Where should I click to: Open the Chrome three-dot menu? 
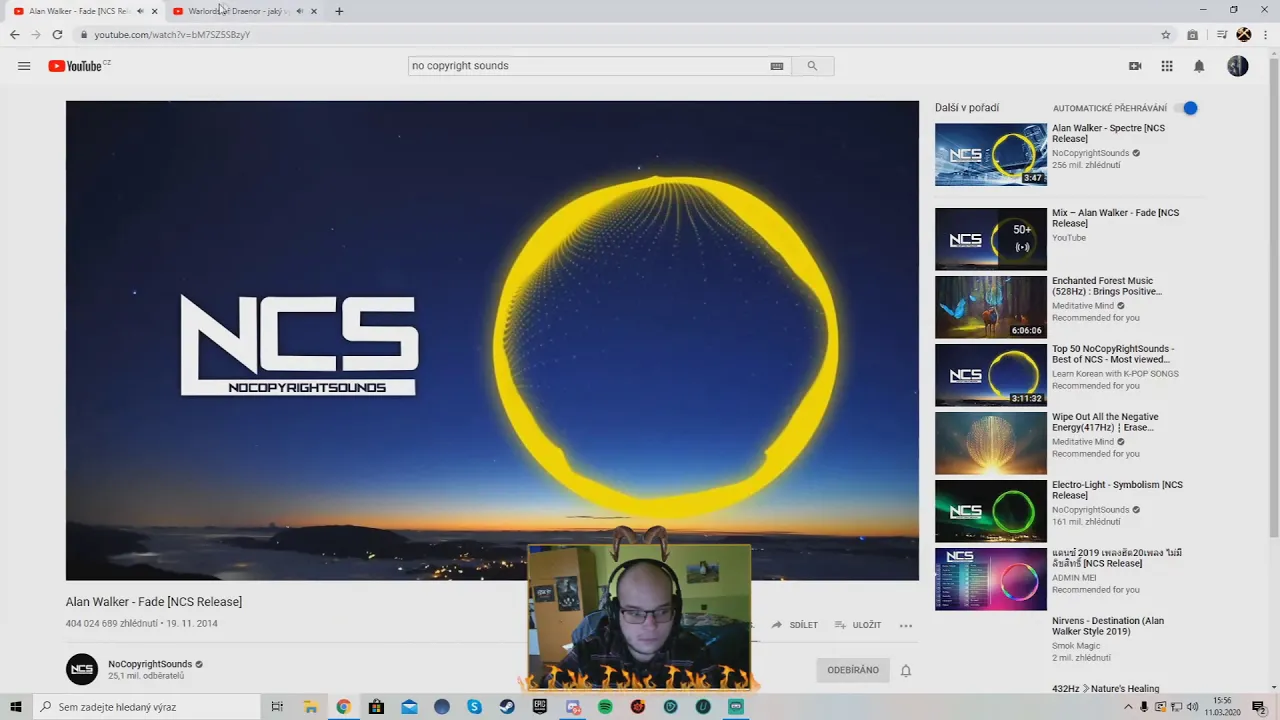[1266, 34]
